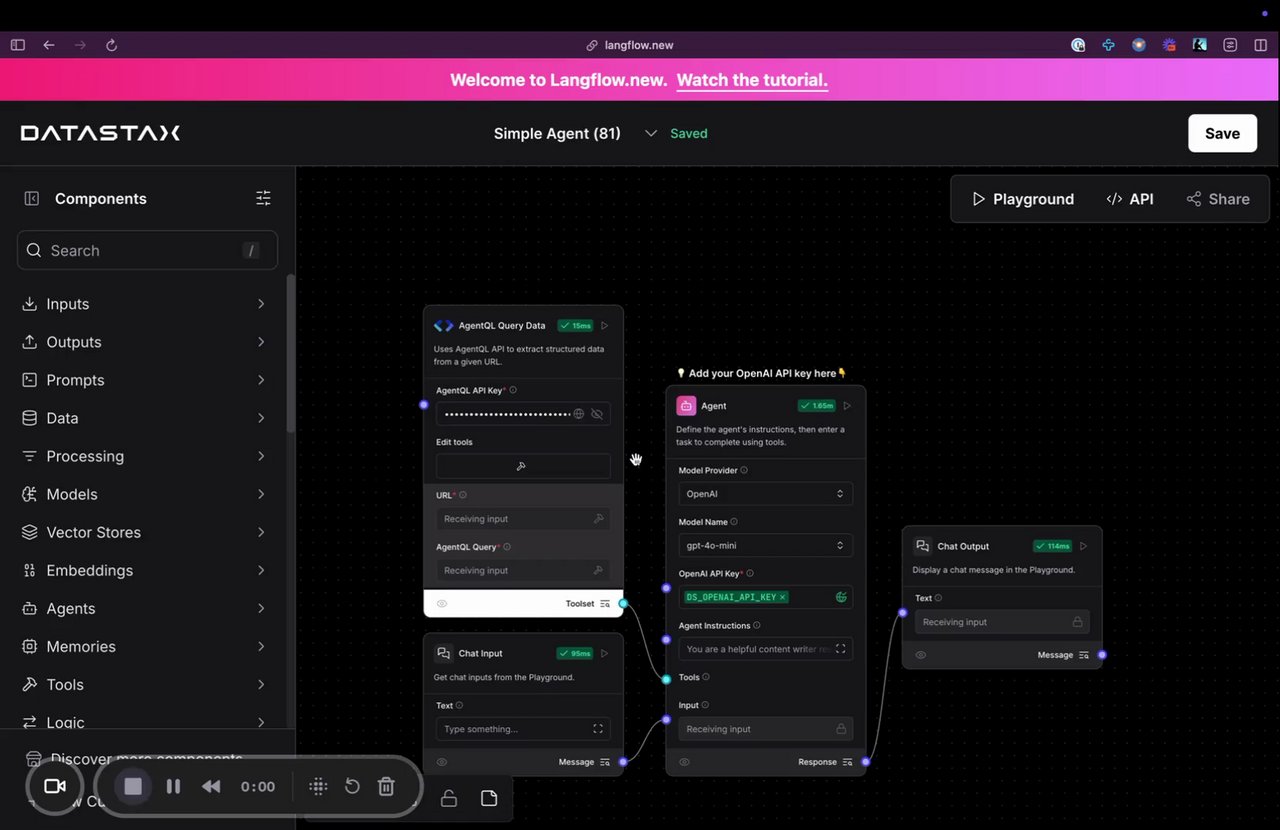The height and width of the screenshot is (830, 1280).
Task: Click the Save button
Action: [x=1222, y=133]
